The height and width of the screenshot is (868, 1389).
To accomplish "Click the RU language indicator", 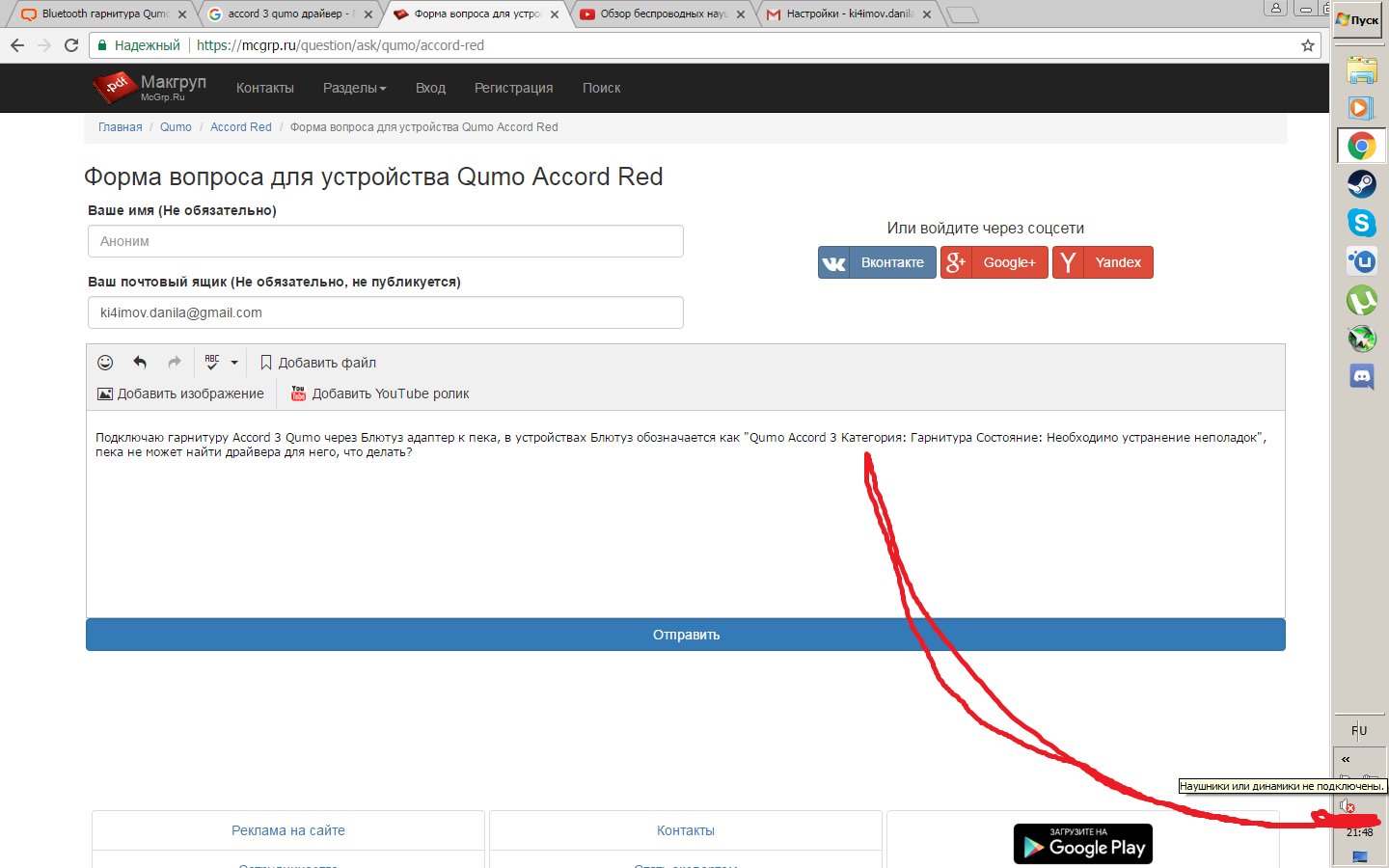I will coord(1359,730).
